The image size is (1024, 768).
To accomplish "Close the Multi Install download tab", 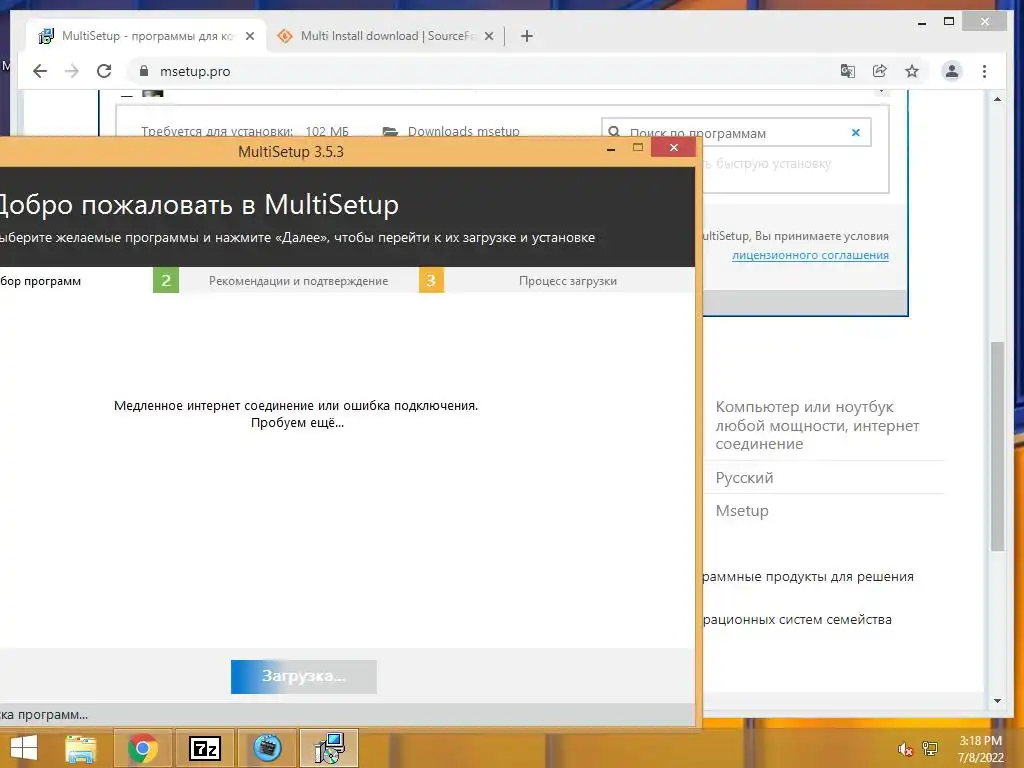I will coord(488,36).
